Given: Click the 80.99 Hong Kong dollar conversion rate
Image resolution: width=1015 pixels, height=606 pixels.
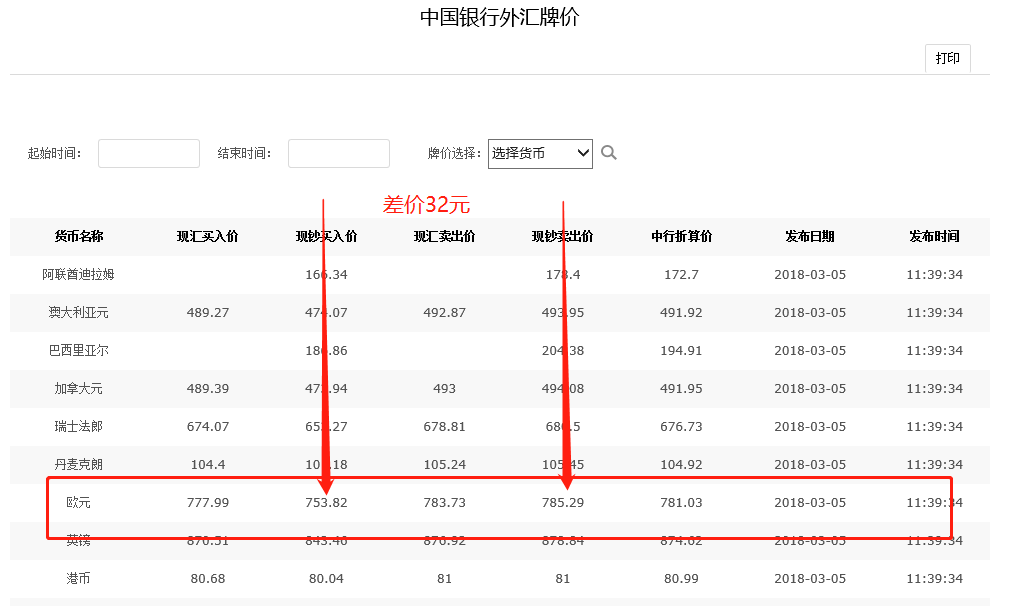Looking at the screenshot, I should click(x=681, y=578).
